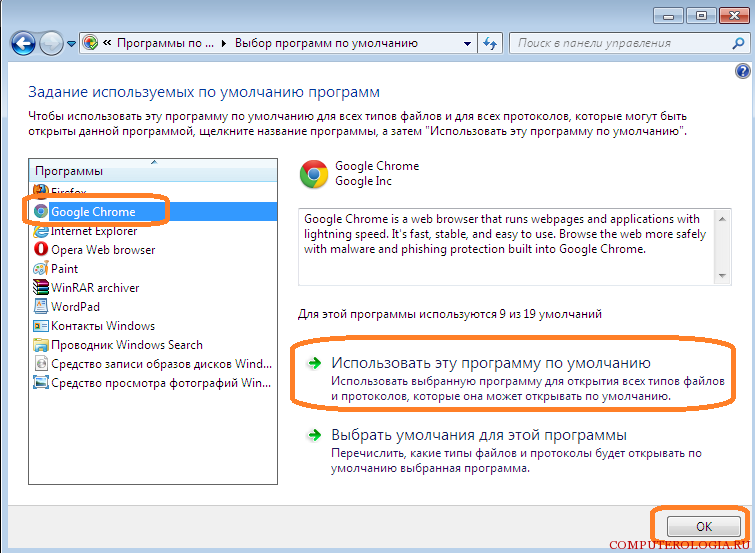
Task: Click the '9 из 19 умолчаний' status text
Action: (x=550, y=314)
